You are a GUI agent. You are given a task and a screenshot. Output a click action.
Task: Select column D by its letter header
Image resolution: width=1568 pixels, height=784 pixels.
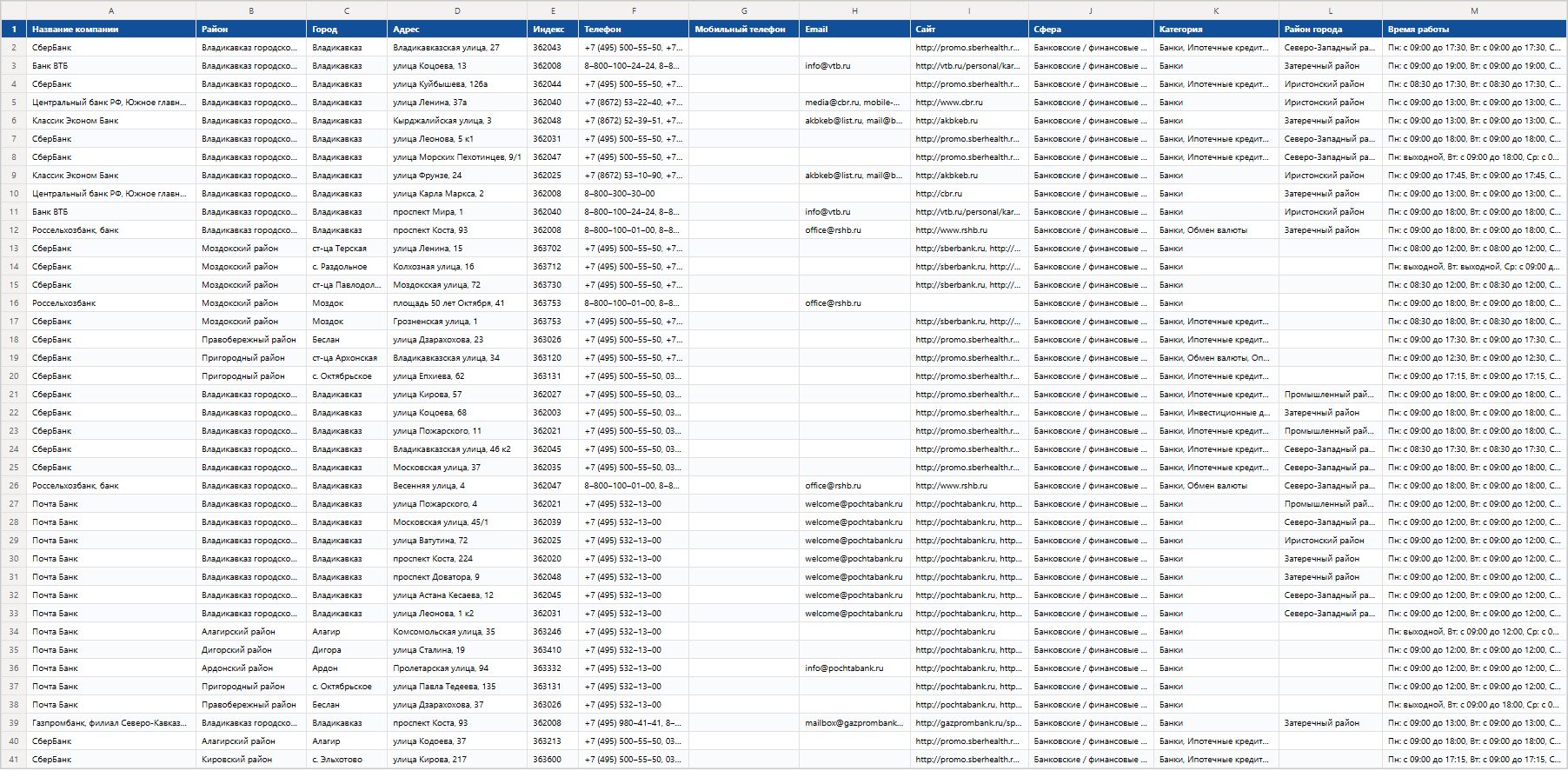pos(457,10)
